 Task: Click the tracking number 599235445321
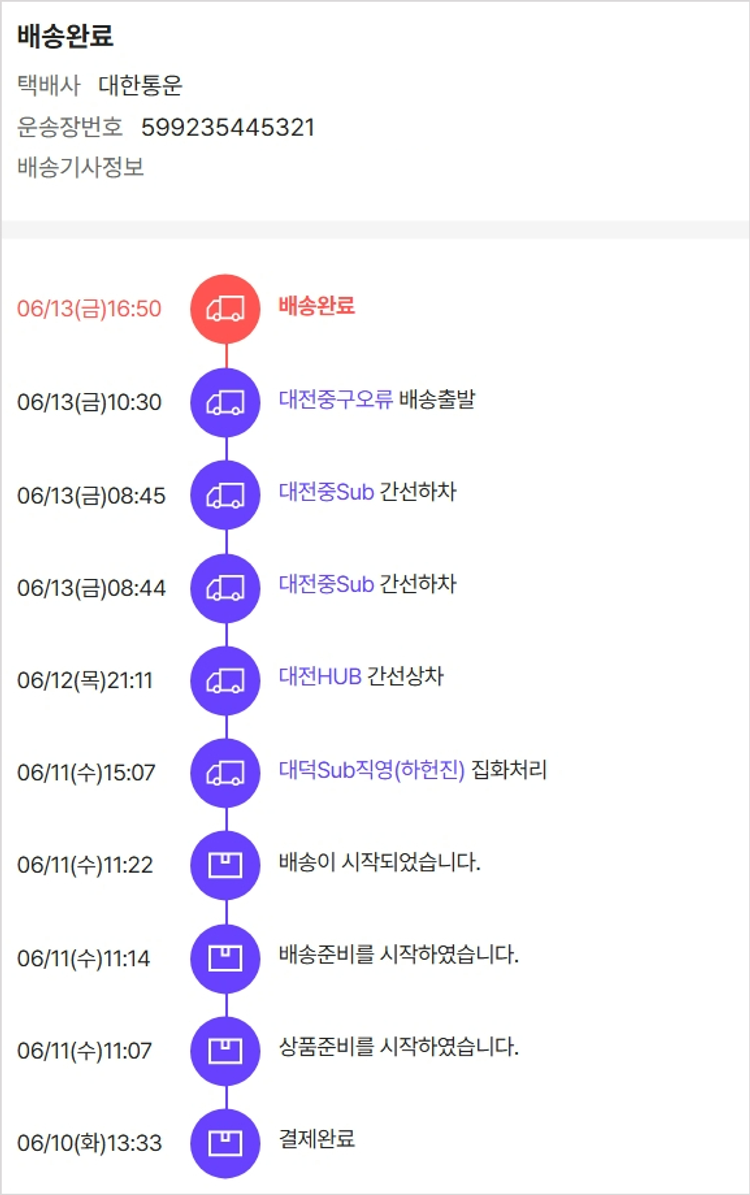(227, 127)
